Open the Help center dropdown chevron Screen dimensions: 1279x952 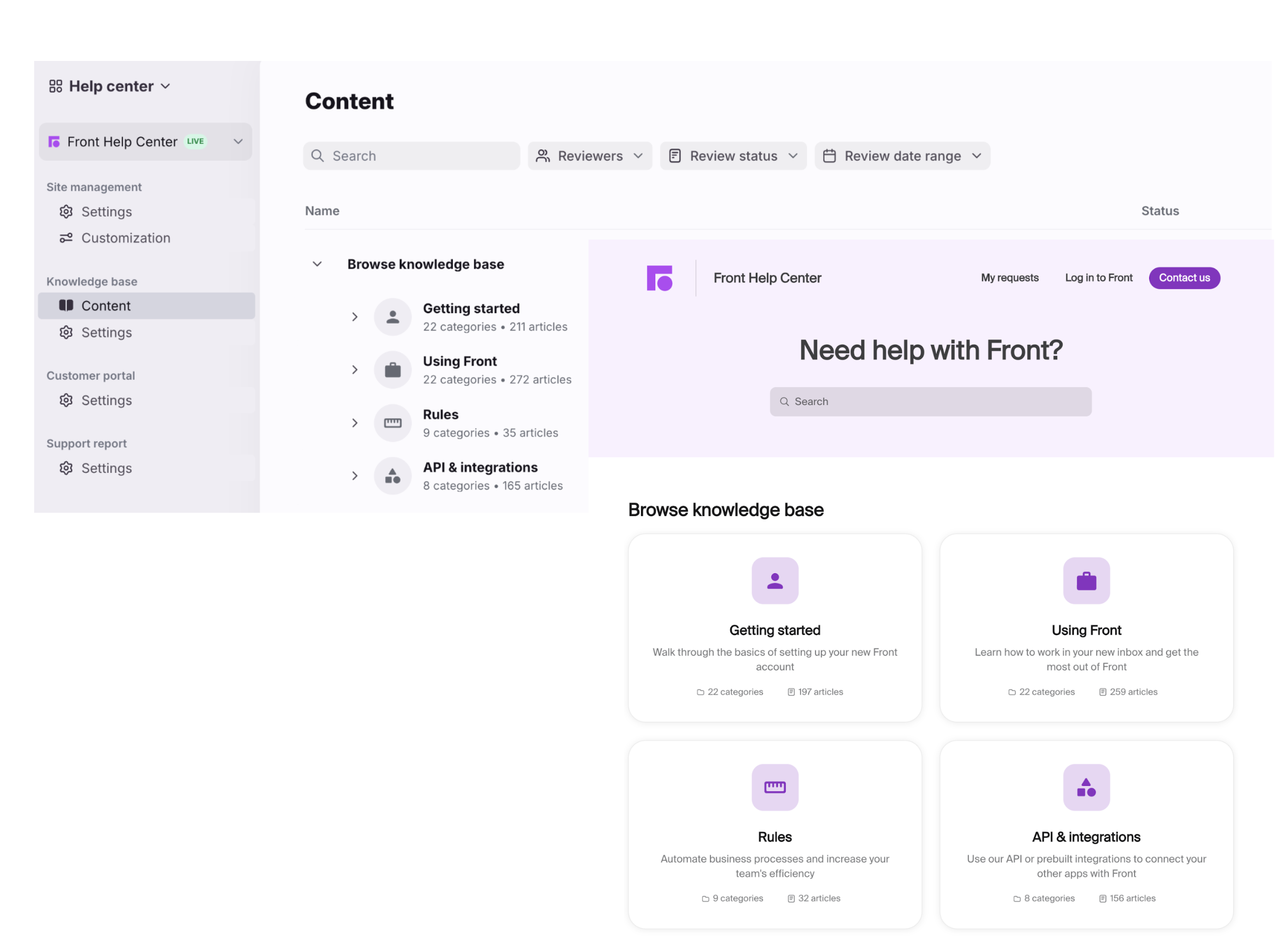(166, 87)
